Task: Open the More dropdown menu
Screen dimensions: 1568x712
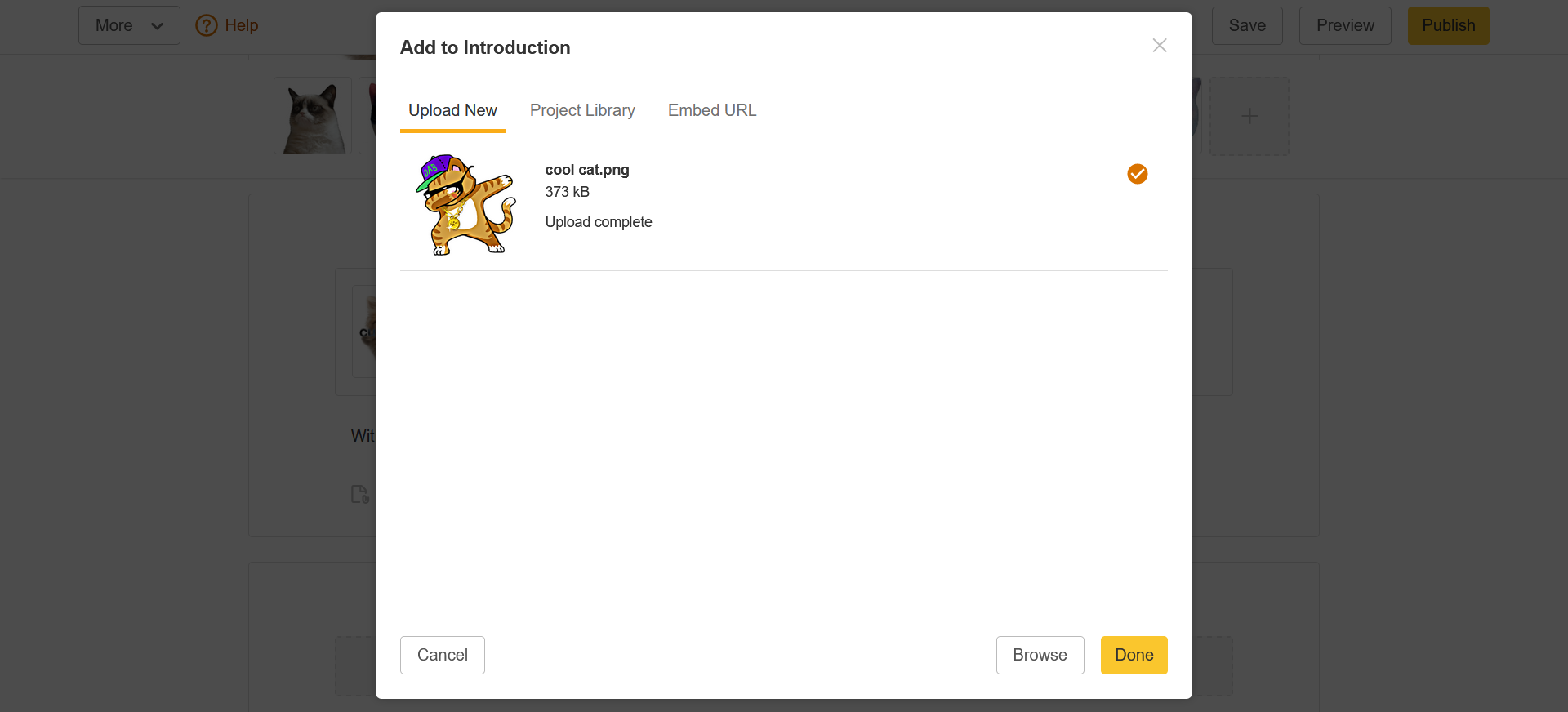Action: (x=129, y=25)
